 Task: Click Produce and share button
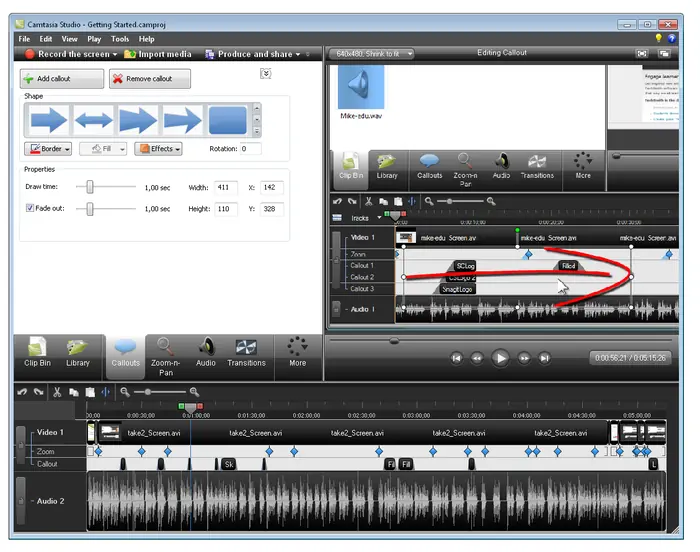[249, 54]
